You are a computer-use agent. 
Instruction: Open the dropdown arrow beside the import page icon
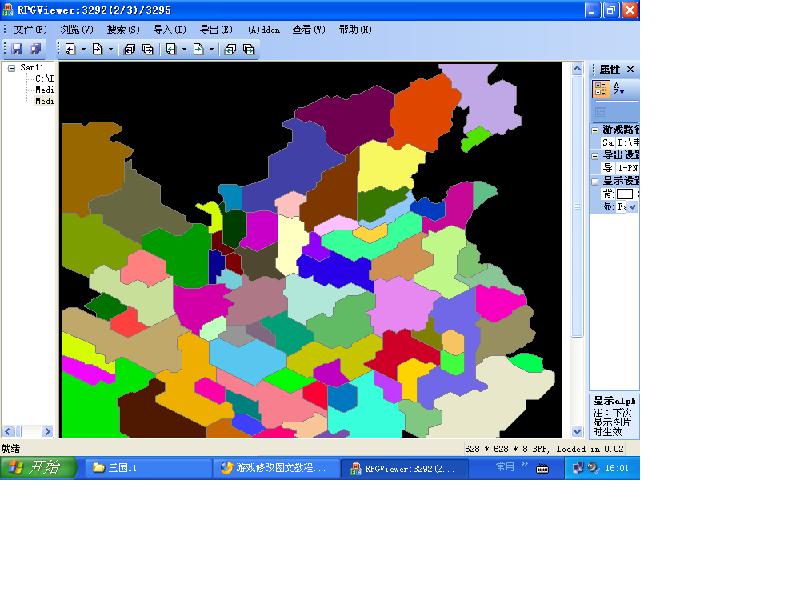click(184, 49)
